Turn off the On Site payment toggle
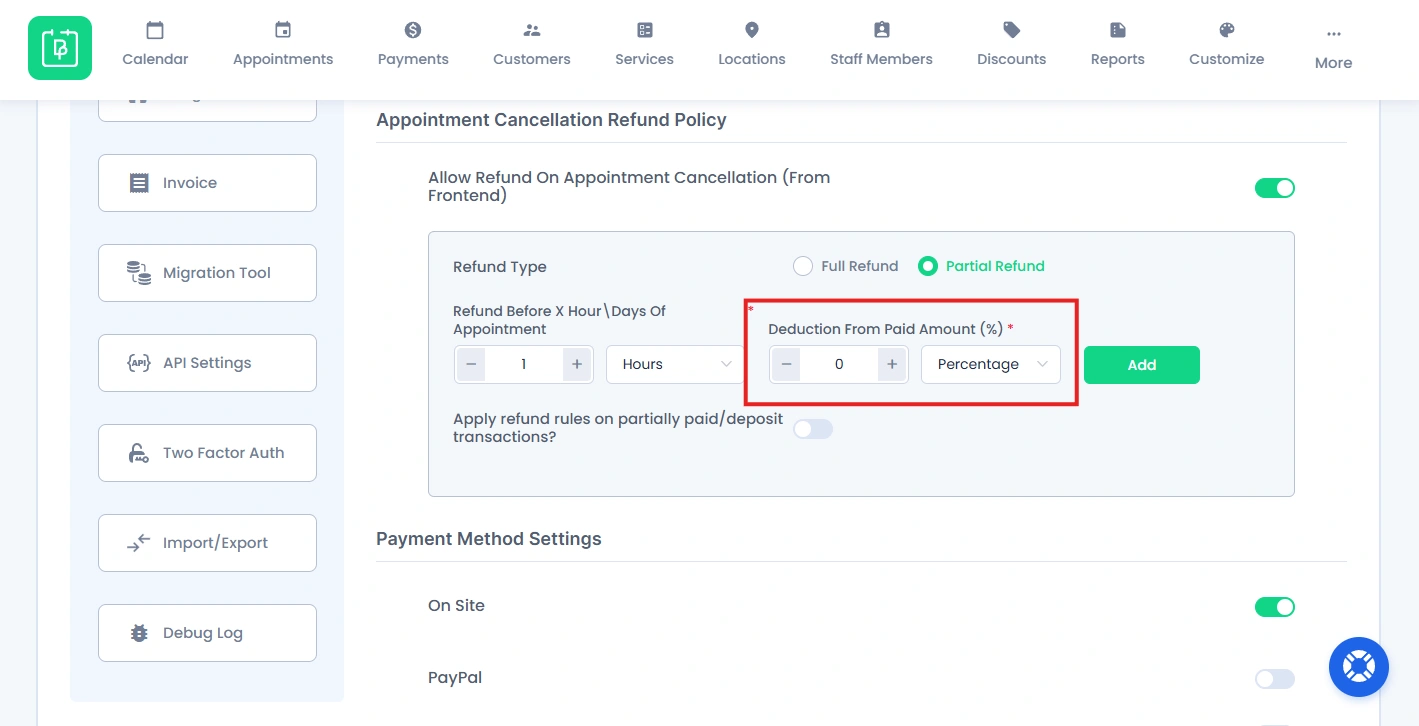Image resolution: width=1419 pixels, height=726 pixels. click(x=1275, y=607)
